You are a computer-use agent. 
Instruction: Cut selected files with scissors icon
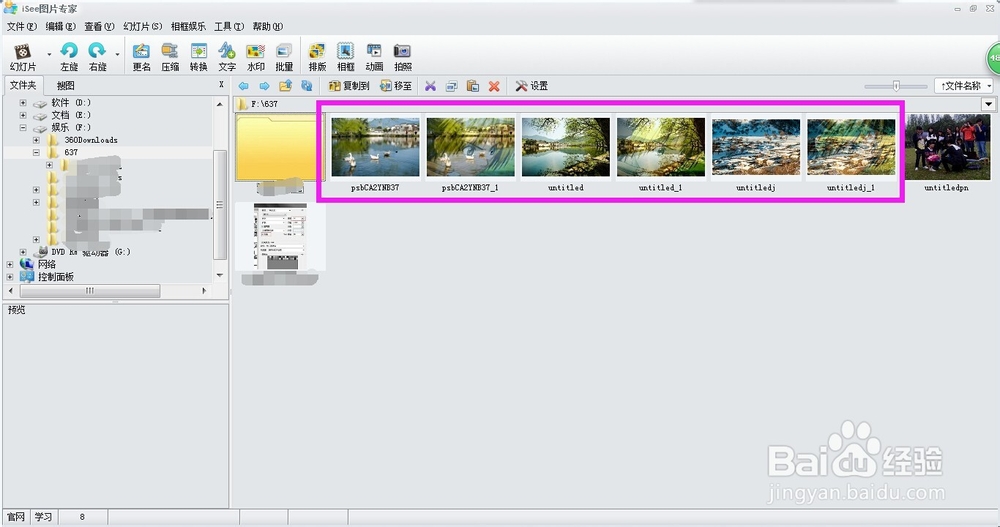(430, 85)
